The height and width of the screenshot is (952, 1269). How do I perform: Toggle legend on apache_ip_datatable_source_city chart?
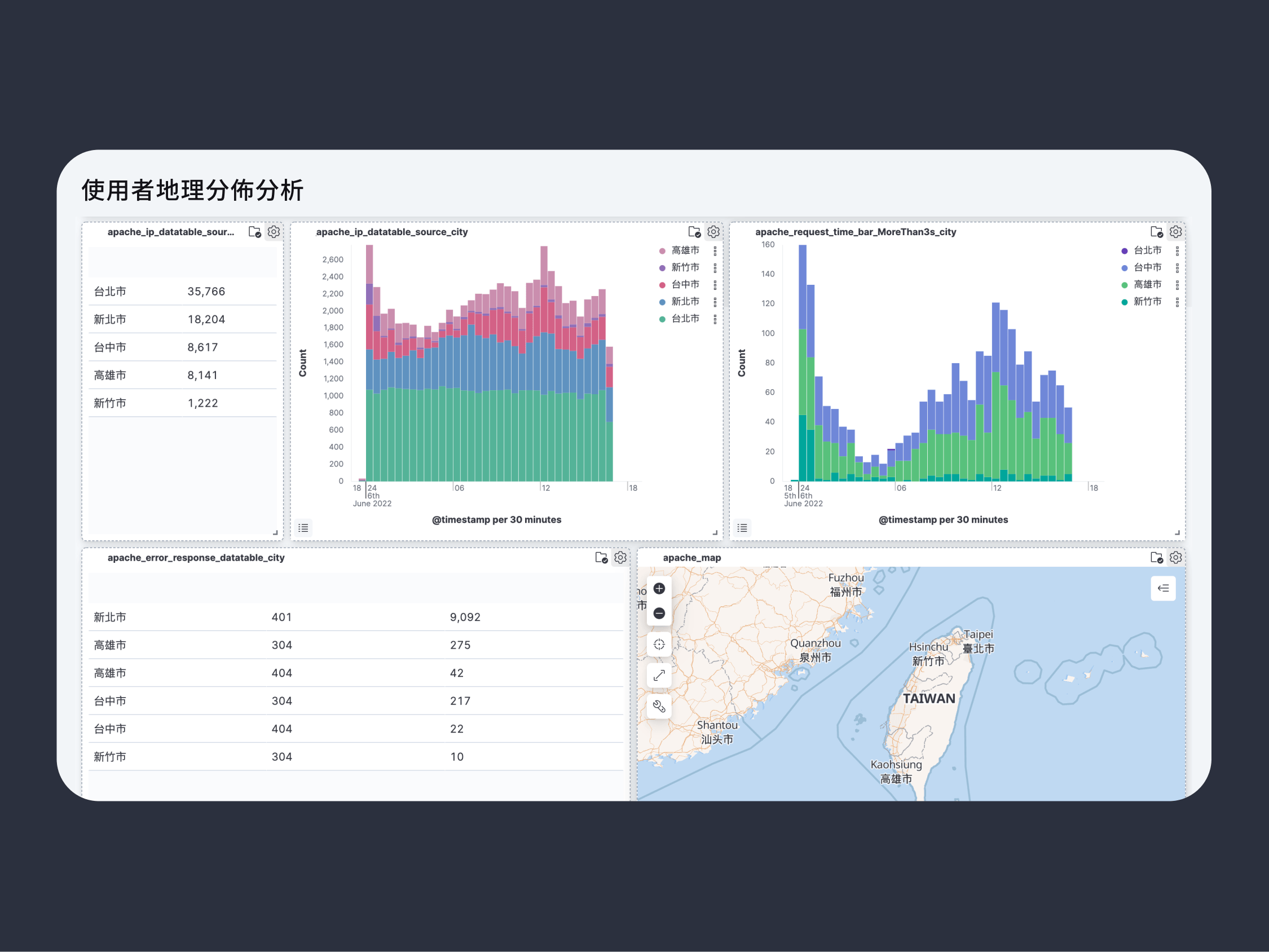pos(303,527)
